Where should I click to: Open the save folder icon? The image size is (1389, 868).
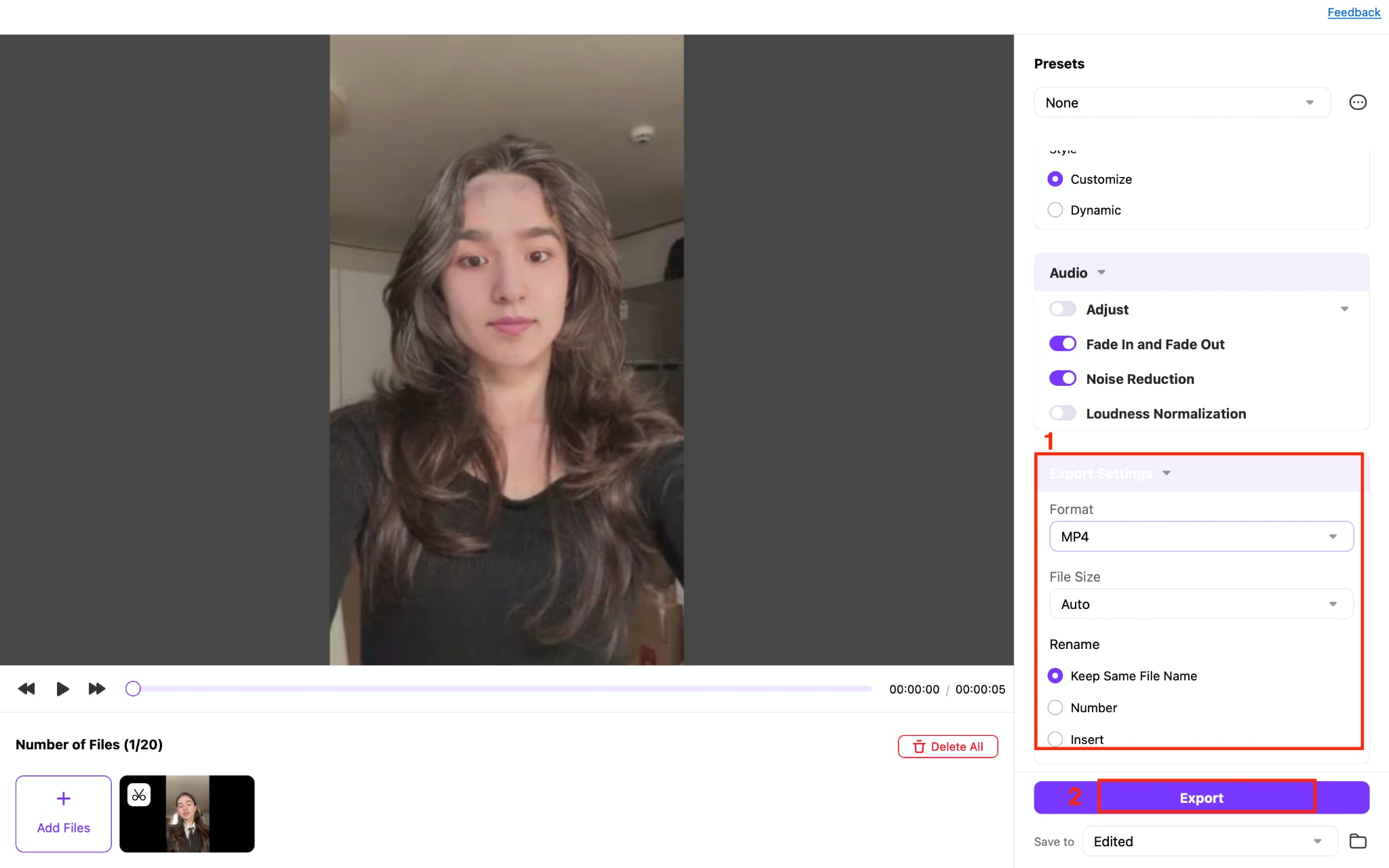(1358, 841)
